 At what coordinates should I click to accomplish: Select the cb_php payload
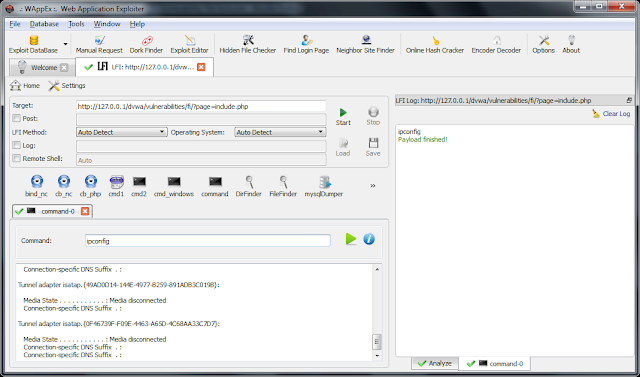click(90, 186)
